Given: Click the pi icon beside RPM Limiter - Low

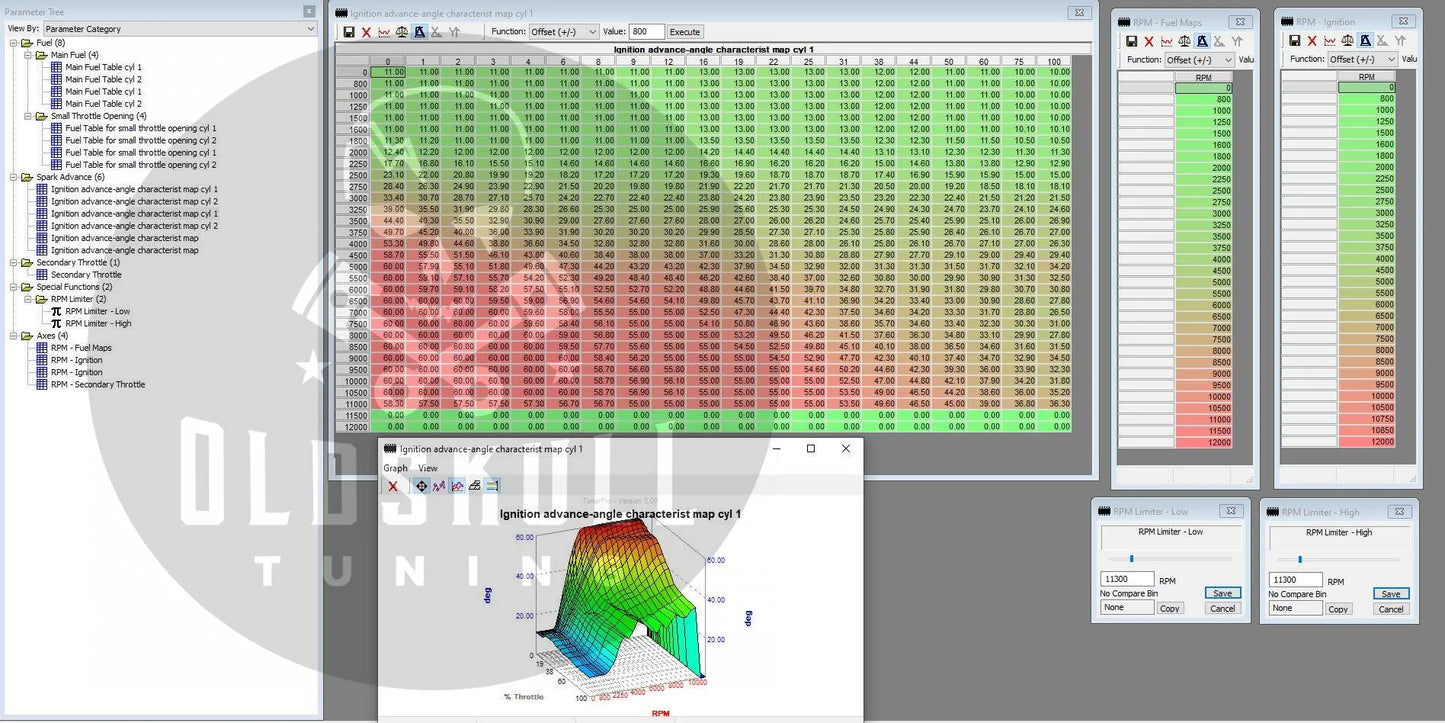Looking at the screenshot, I should (x=57, y=311).
